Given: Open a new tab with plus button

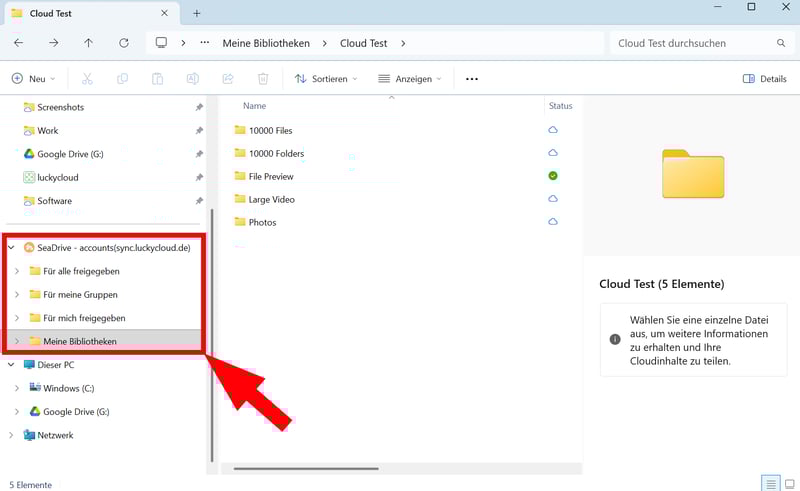Looking at the screenshot, I should (x=197, y=13).
